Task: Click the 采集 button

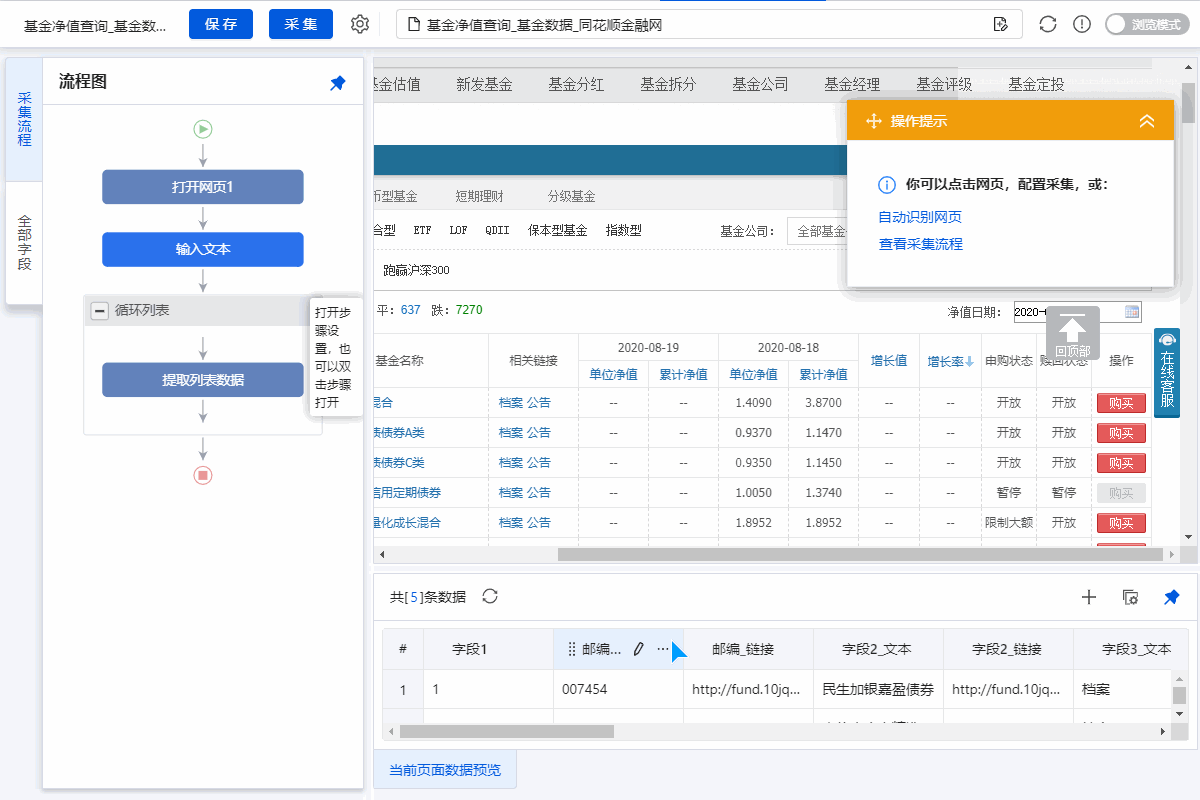Action: click(x=300, y=24)
